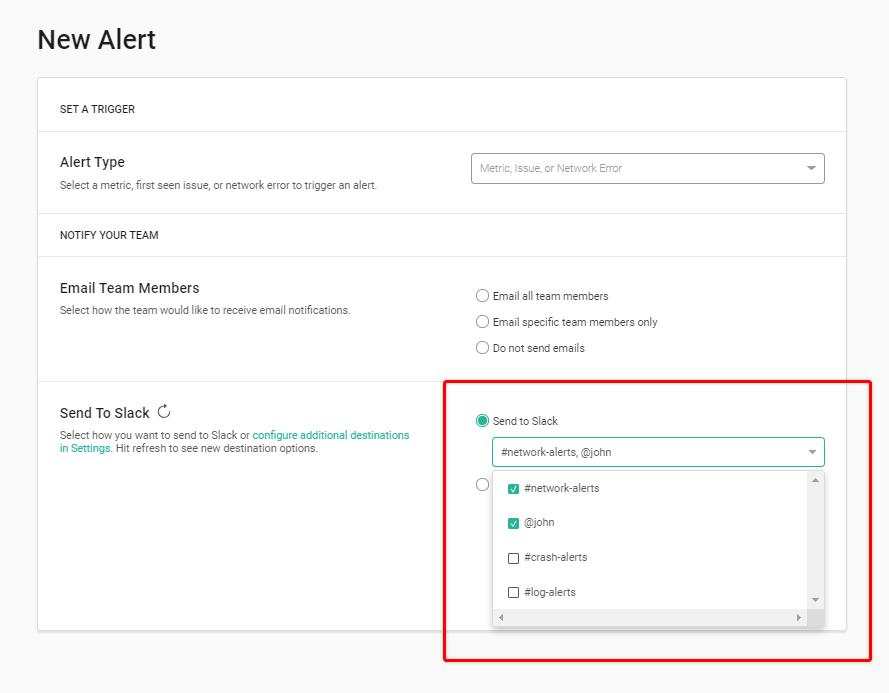Click the list scroll up arrow
Screen dimensions: 889x693
pos(815,480)
